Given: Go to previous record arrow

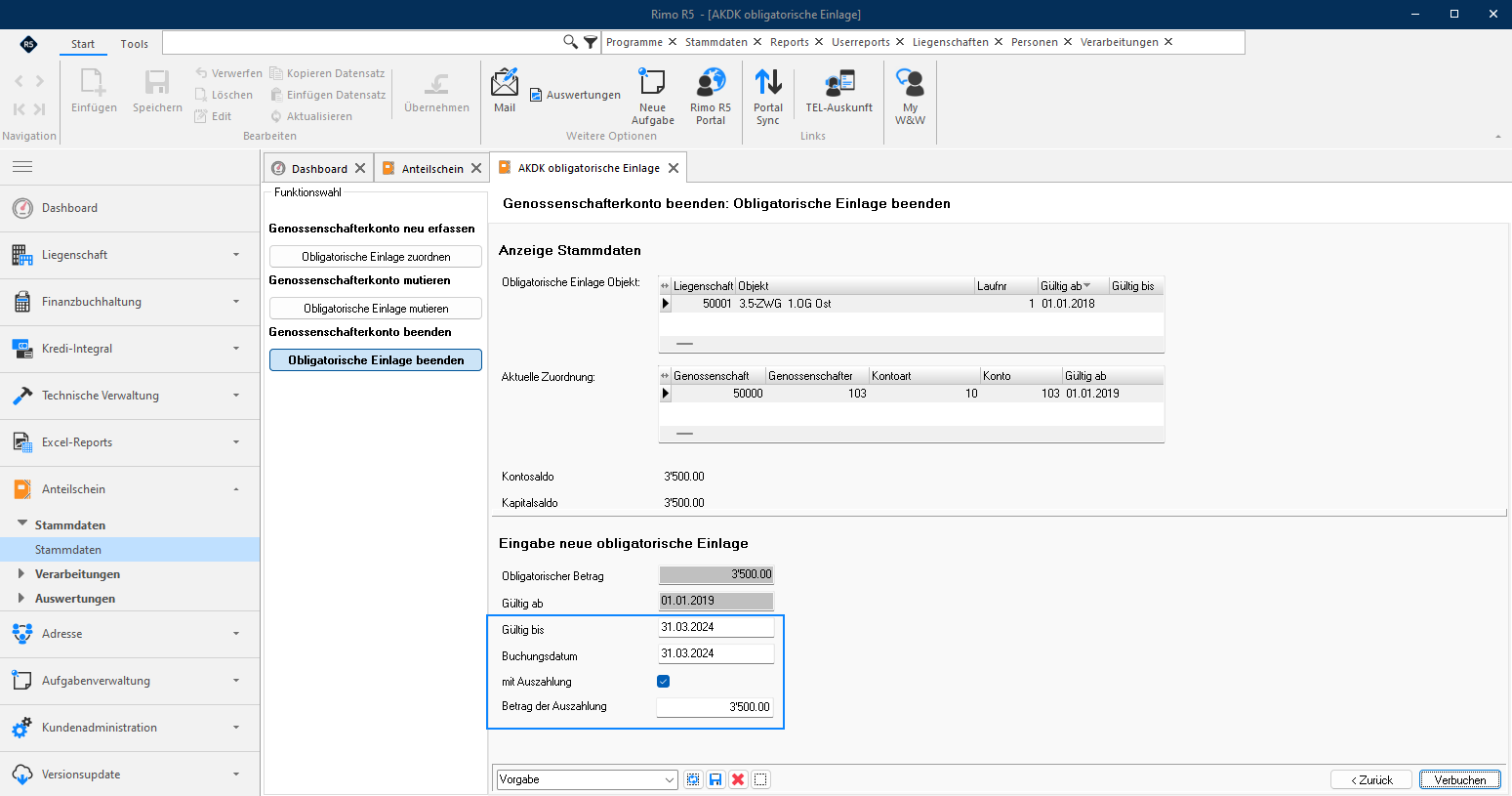Looking at the screenshot, I should (x=19, y=81).
